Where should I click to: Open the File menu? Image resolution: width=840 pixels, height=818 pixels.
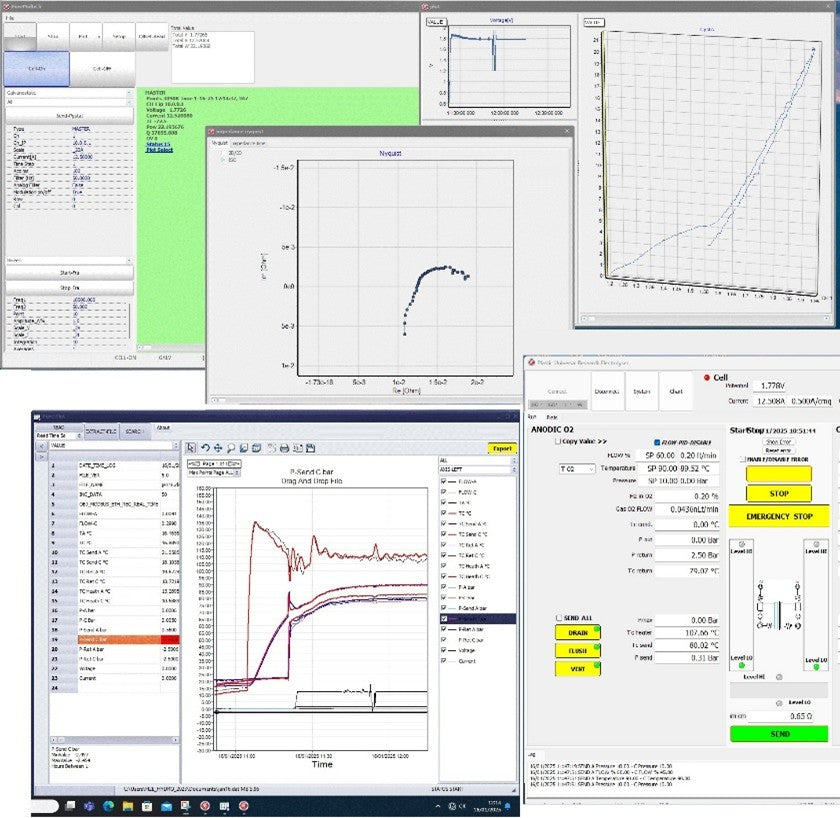pyautogui.click(x=9, y=17)
